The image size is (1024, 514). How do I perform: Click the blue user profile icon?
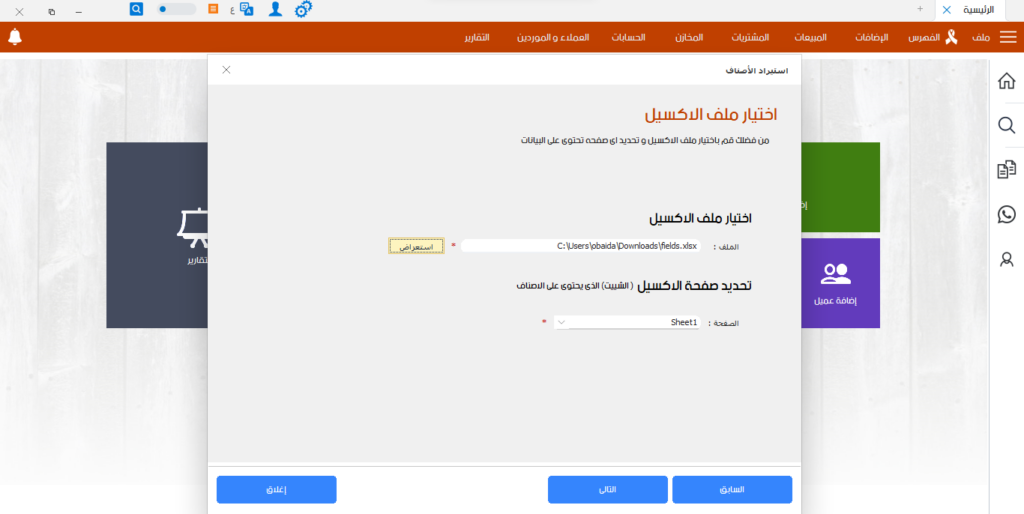click(x=276, y=9)
